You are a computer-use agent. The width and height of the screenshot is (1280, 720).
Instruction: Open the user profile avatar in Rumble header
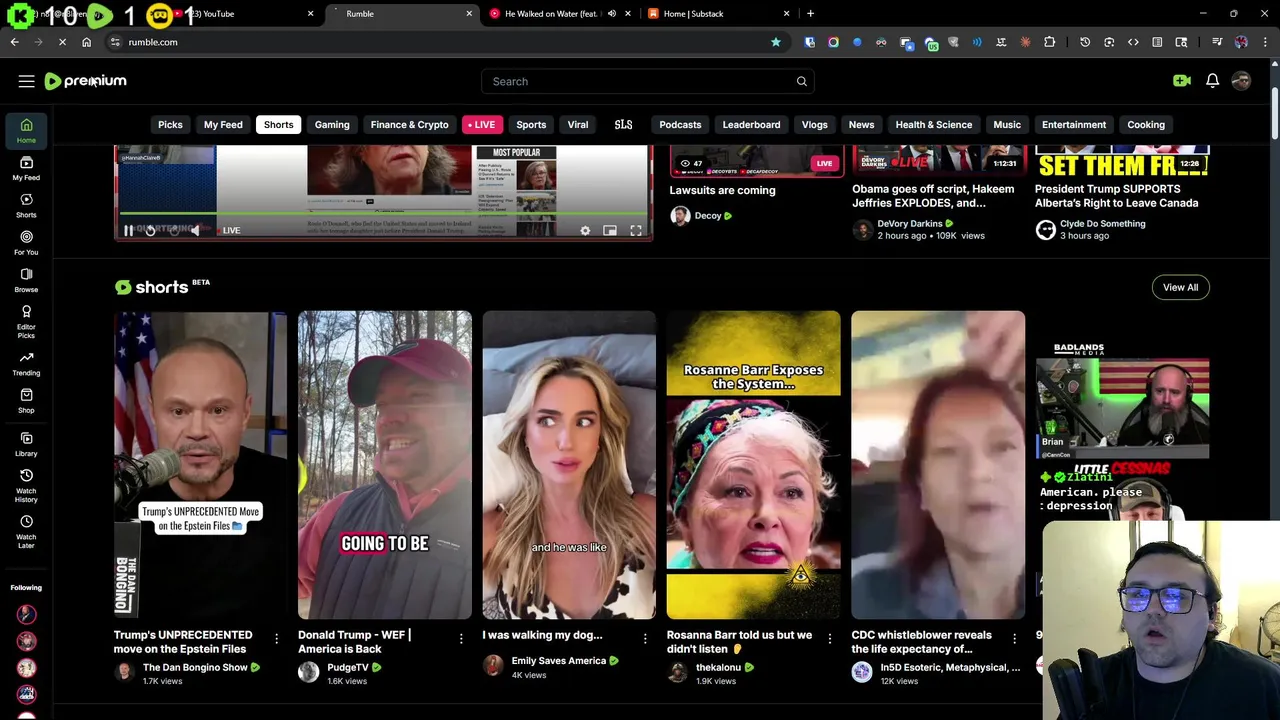tap(1241, 81)
